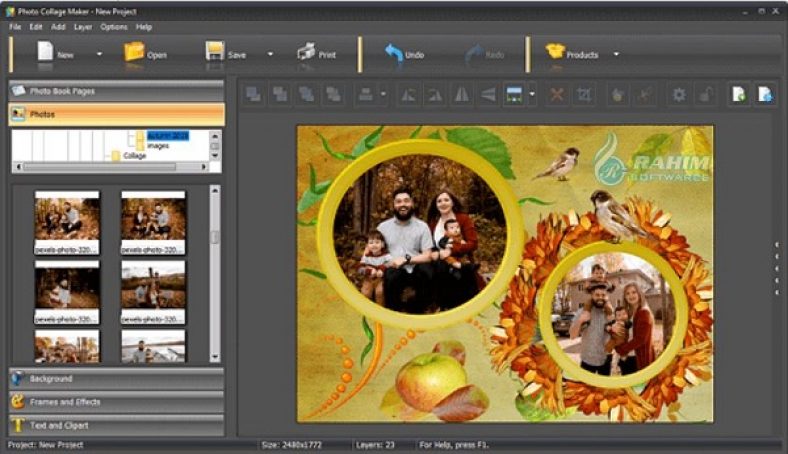Screen dimensions: 788x454
Task: Open the Save dropdown arrow
Action: [270, 54]
